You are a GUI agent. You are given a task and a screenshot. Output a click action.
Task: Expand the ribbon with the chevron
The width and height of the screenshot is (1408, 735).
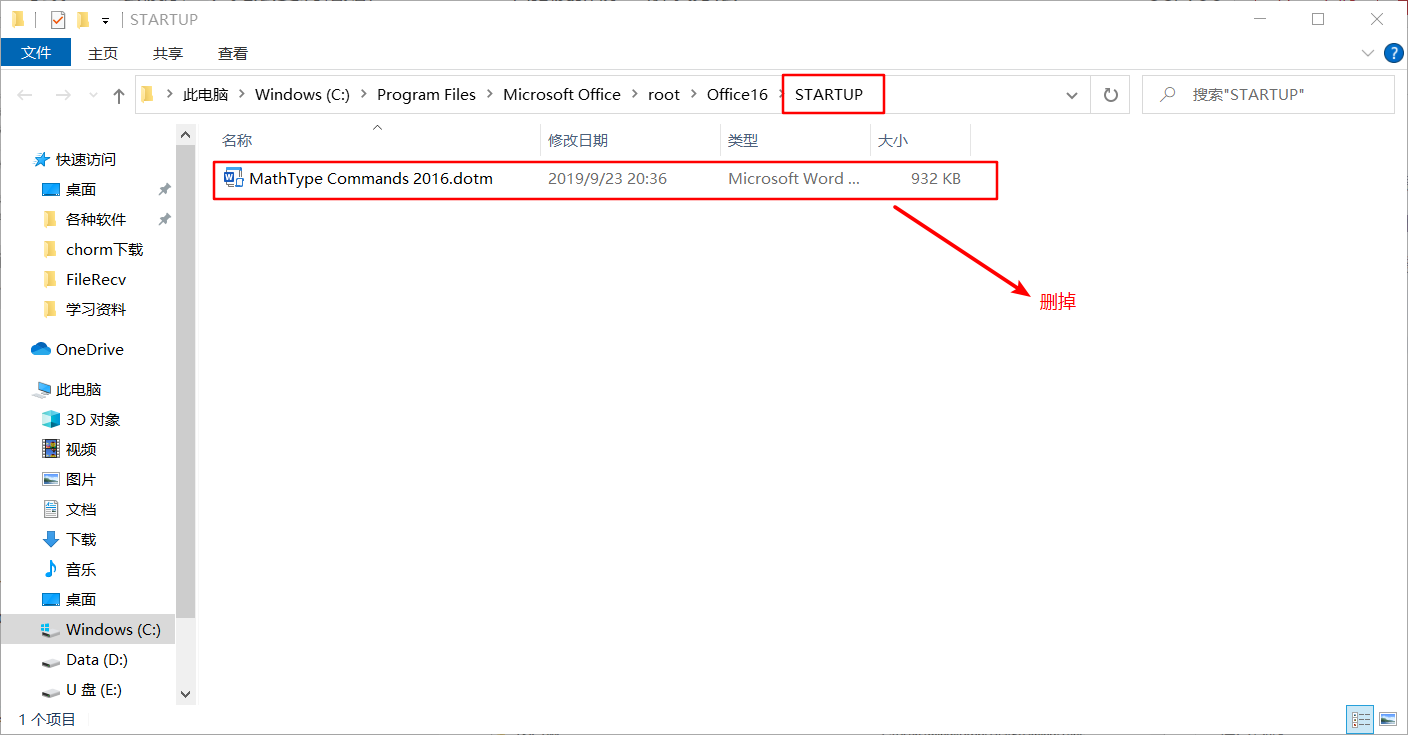(1368, 53)
